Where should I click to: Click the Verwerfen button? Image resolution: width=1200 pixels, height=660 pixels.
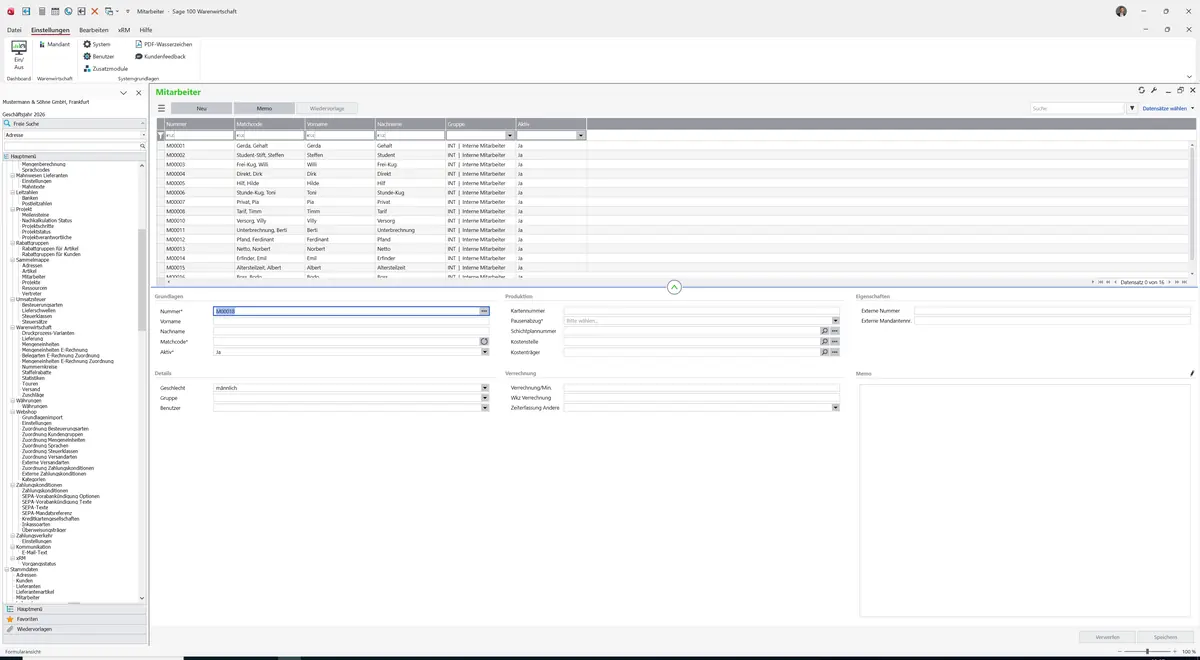[x=1107, y=637]
